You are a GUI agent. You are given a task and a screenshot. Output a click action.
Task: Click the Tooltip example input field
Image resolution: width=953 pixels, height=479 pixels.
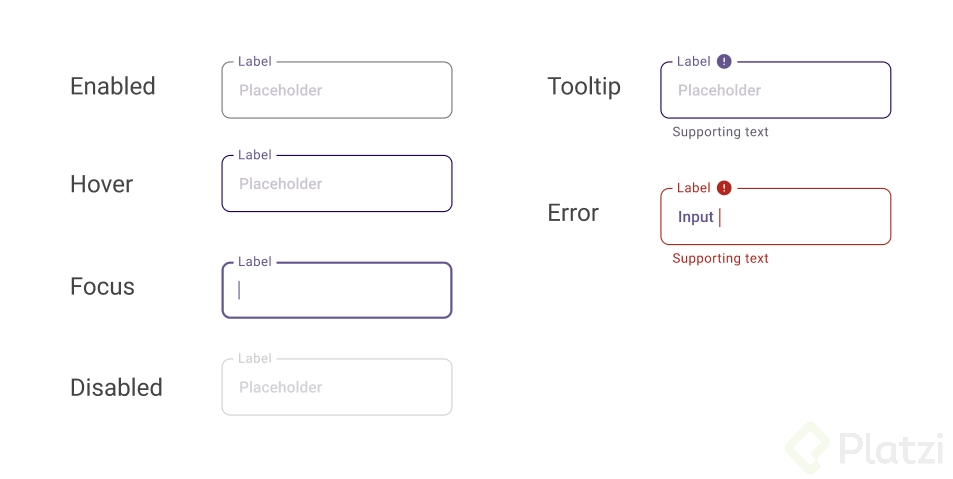point(776,91)
